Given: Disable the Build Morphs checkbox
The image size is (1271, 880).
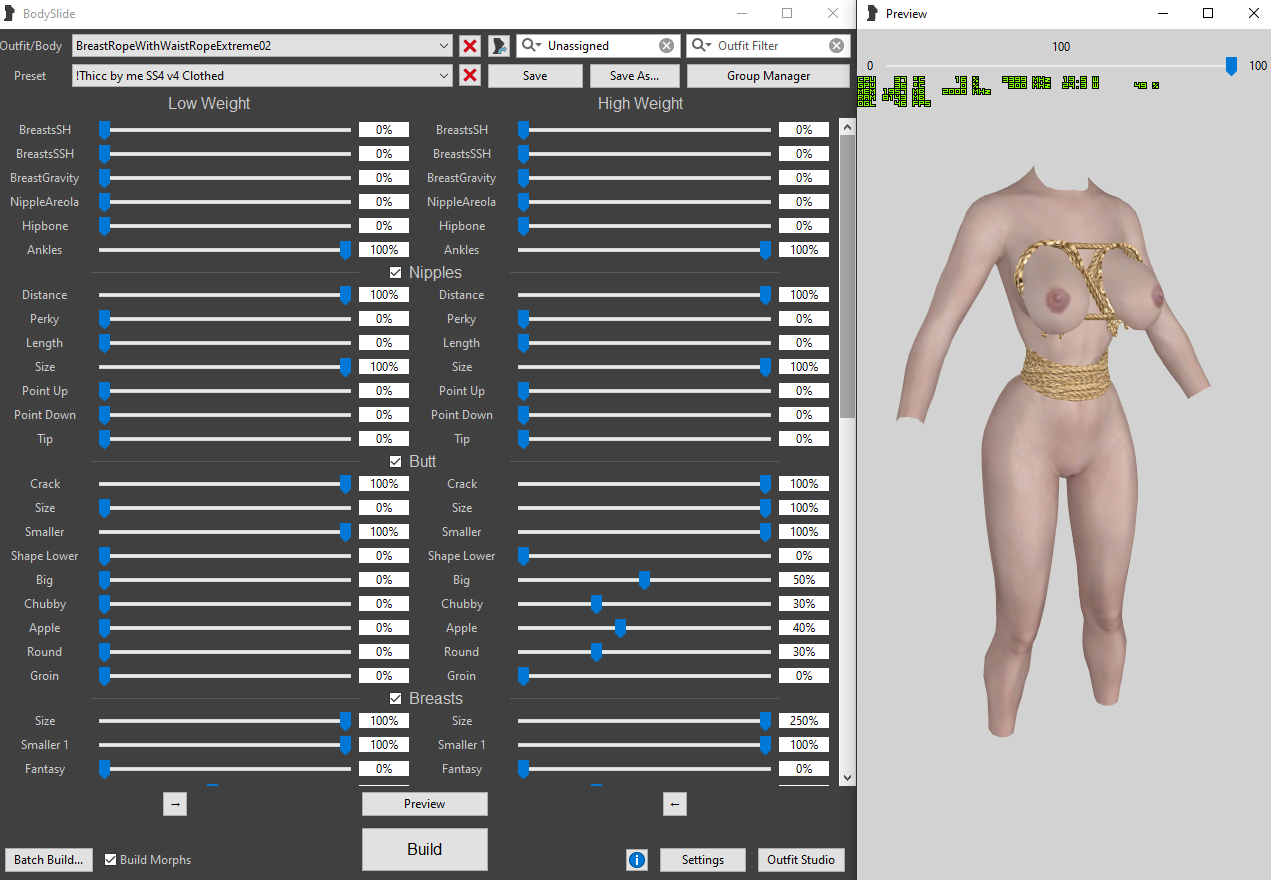Looking at the screenshot, I should click(111, 860).
